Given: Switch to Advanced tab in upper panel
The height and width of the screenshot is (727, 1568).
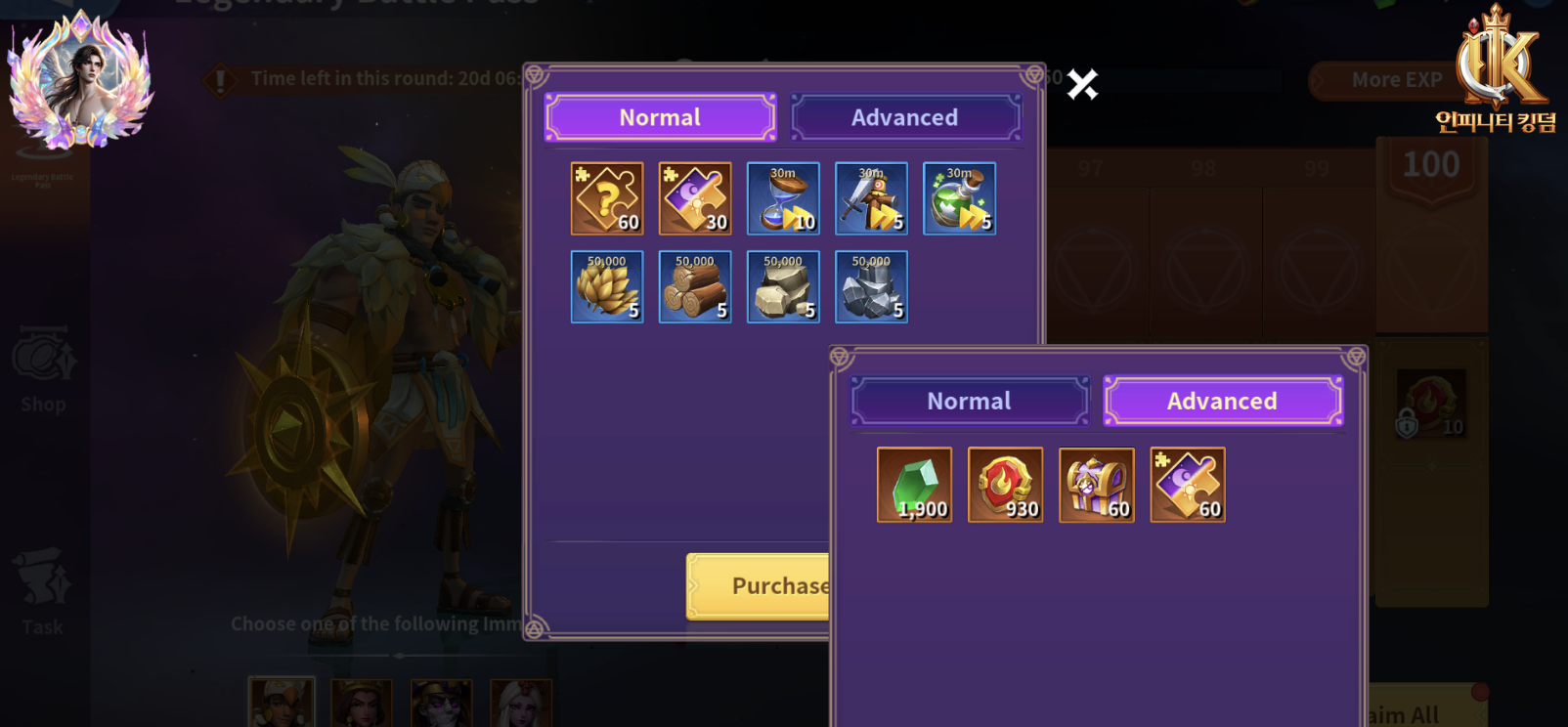Looking at the screenshot, I should [905, 117].
